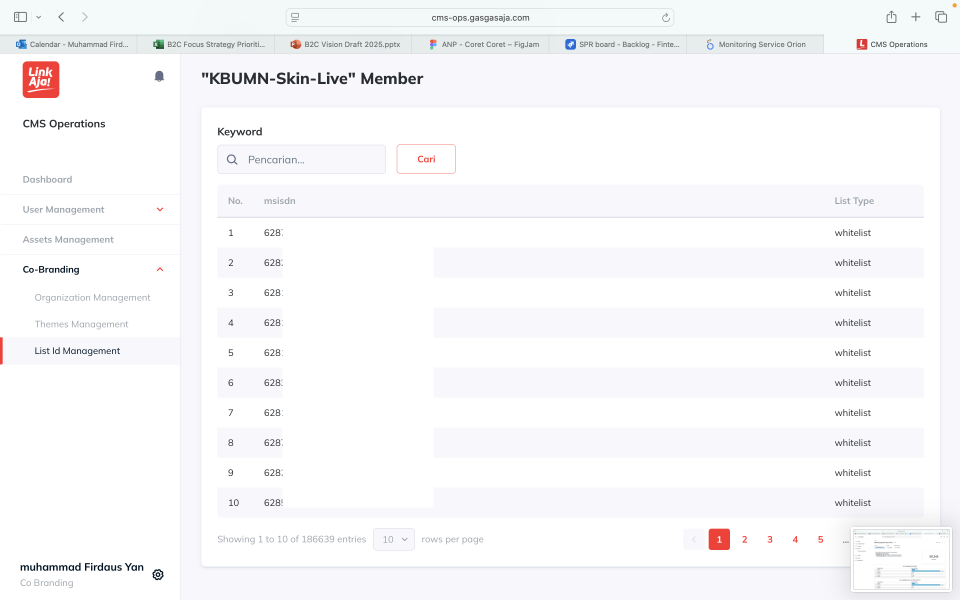This screenshot has width=960, height=600.
Task: Click the Cari search button
Action: click(x=426, y=159)
